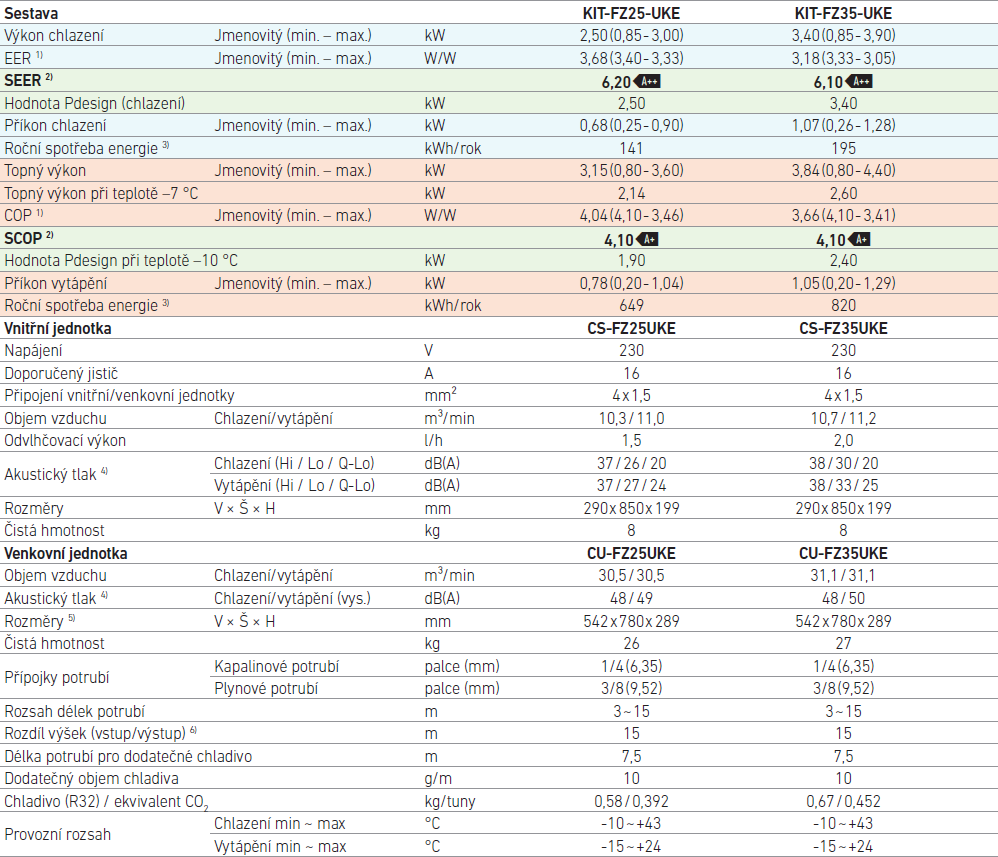Select the Rozsah délek potrubí row label
Screen dimensions: 998x857
pos(74,712)
